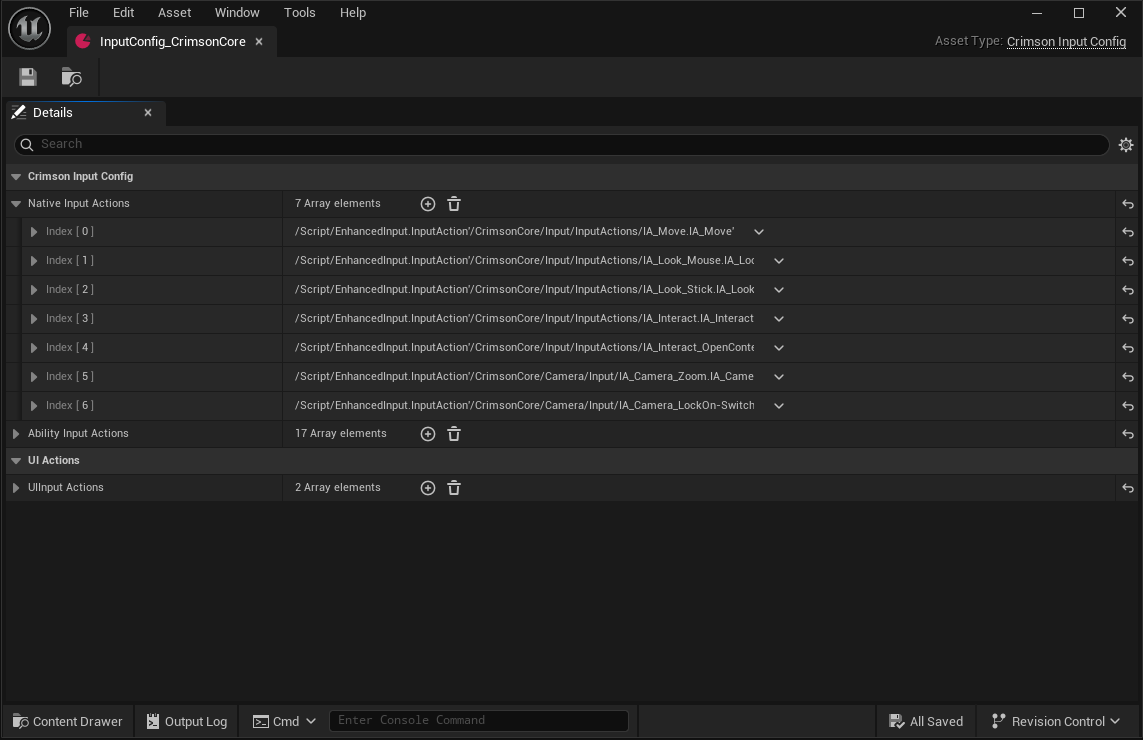
Task: Reset Index [ 3 ] to default value
Action: click(x=1128, y=319)
